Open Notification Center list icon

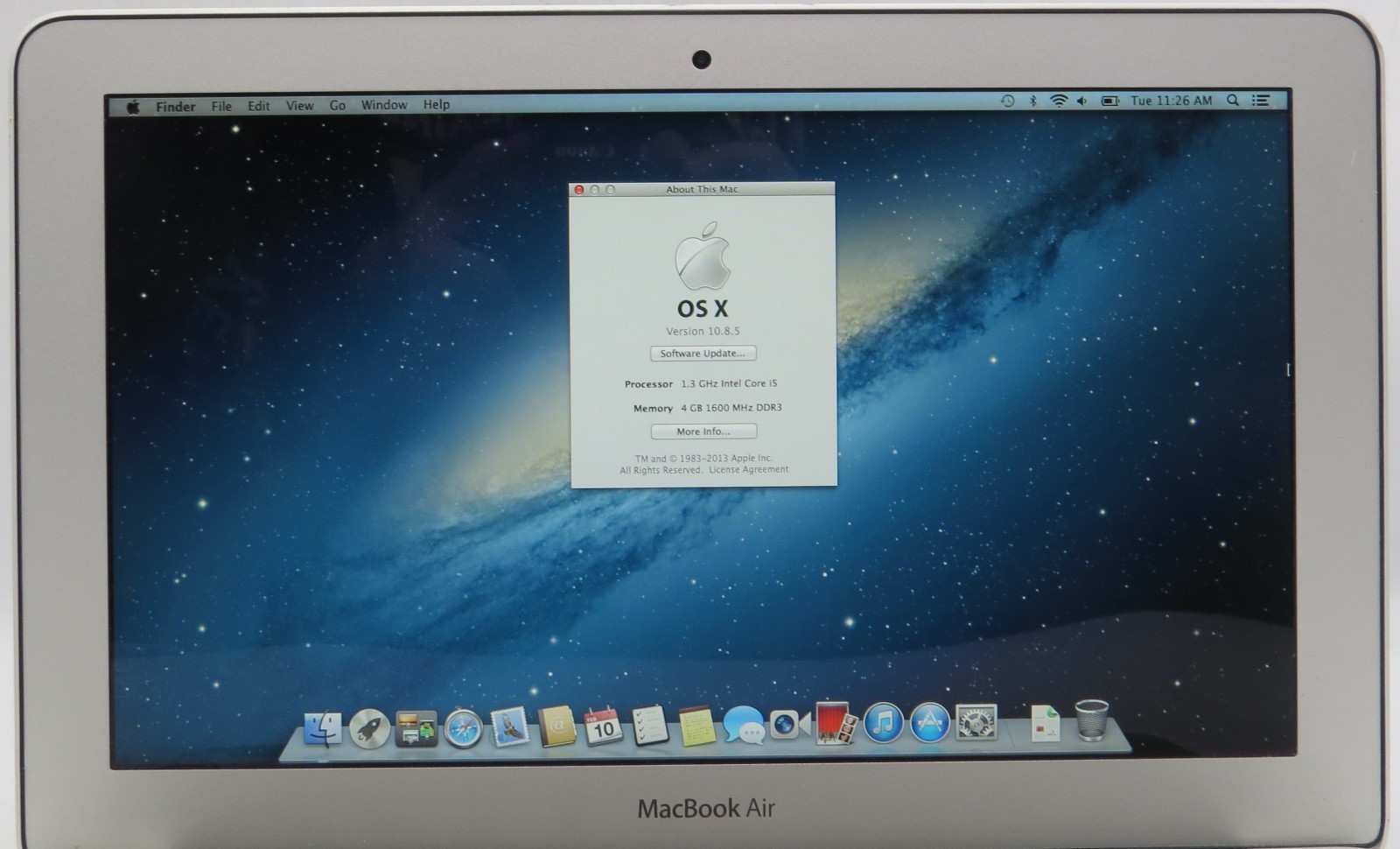tap(1261, 101)
